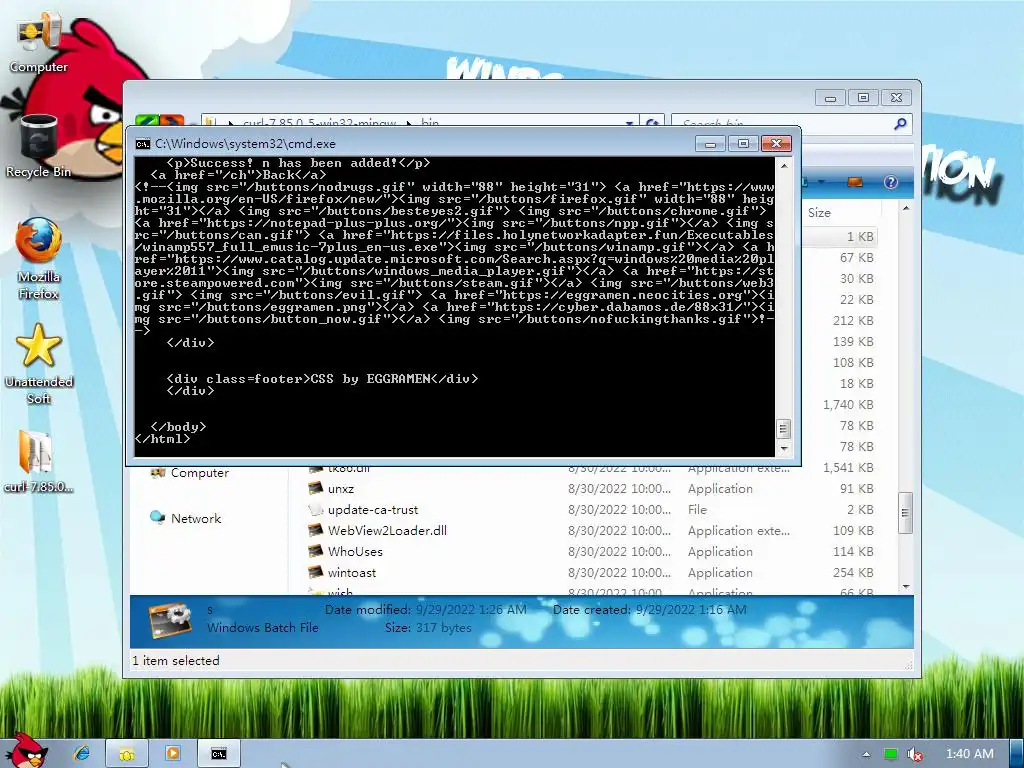Toggle the Explorer preview pane button
Image resolution: width=1024 pixels, height=768 pixels.
click(x=855, y=182)
